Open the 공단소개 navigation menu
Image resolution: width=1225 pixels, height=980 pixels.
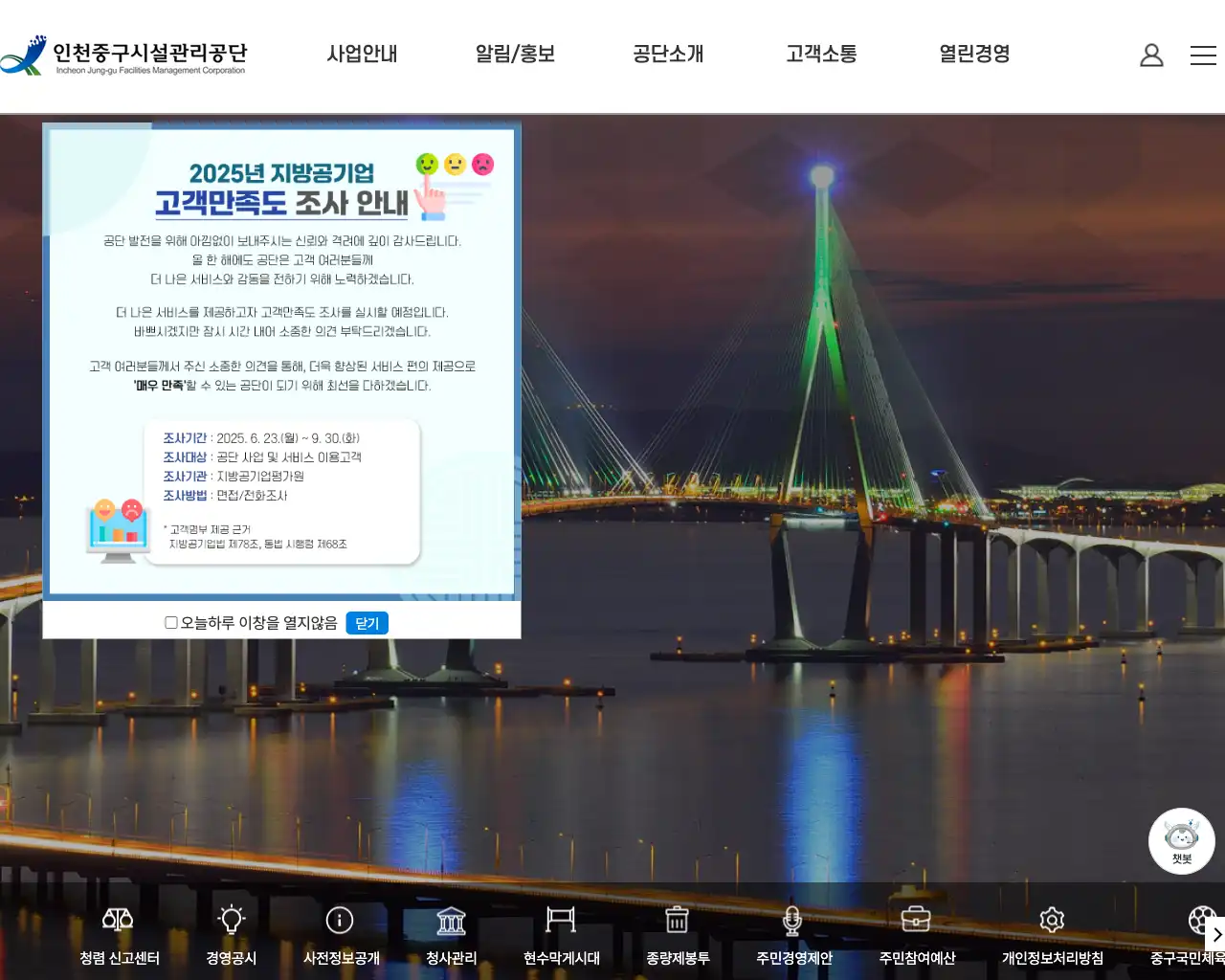(667, 55)
